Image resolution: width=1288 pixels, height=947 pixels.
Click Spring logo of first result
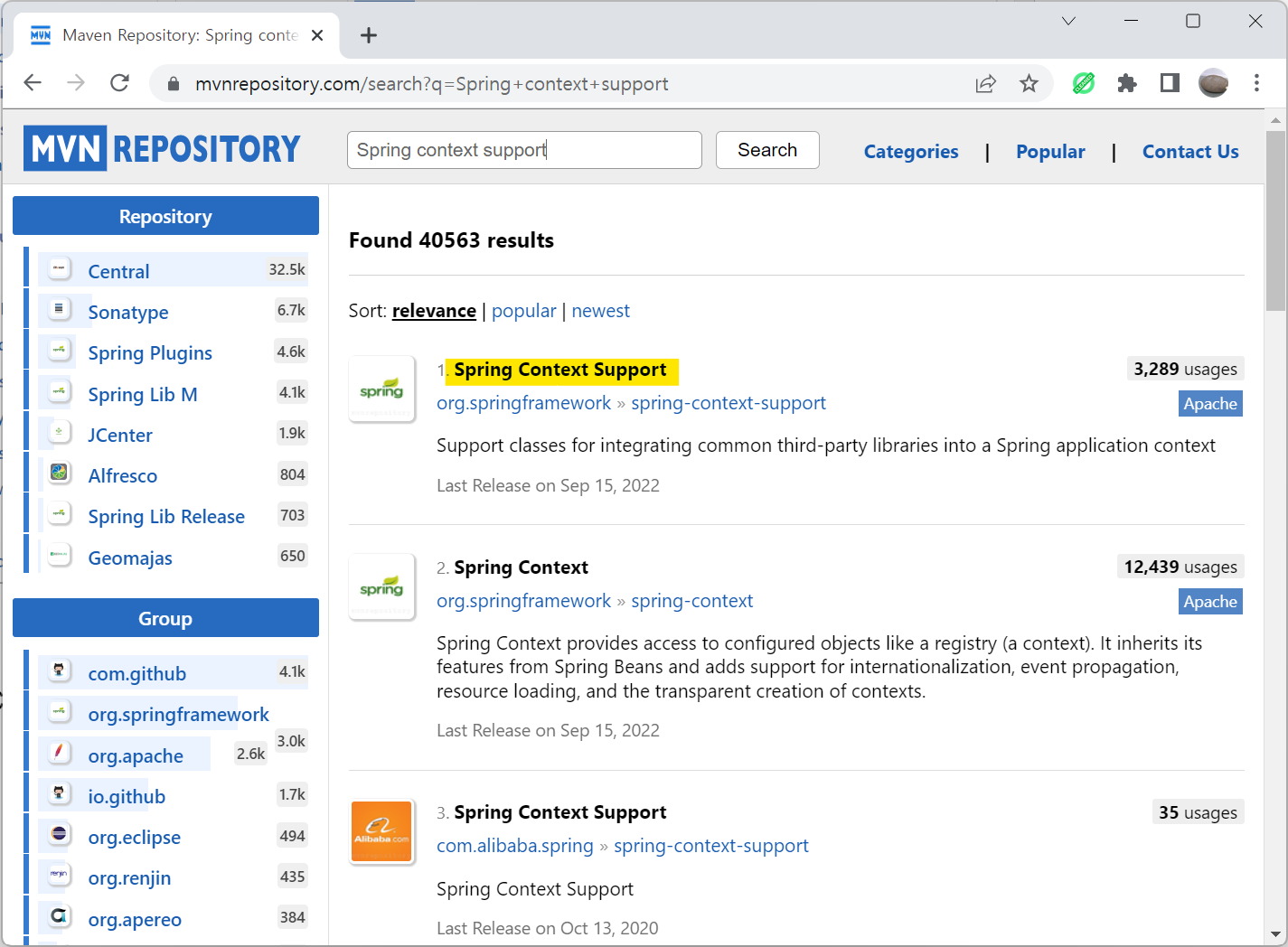pyautogui.click(x=381, y=389)
